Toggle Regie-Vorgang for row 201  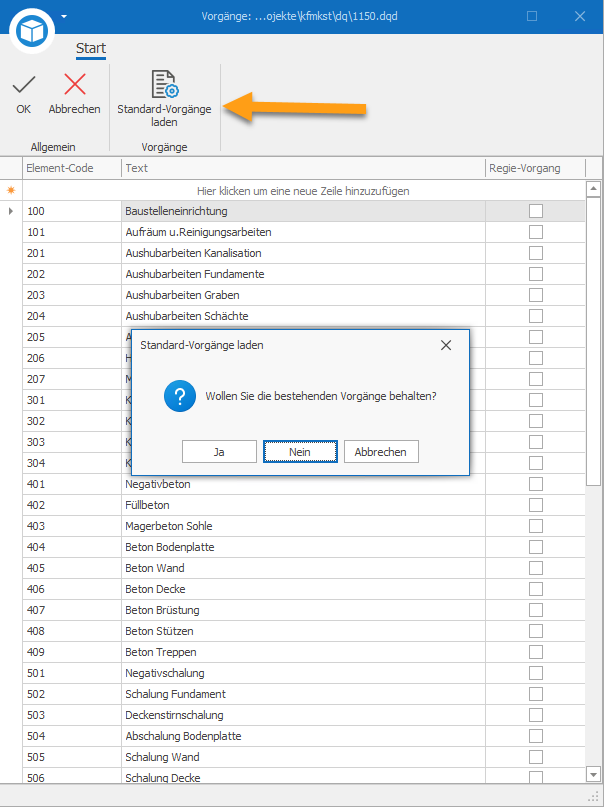click(x=536, y=253)
